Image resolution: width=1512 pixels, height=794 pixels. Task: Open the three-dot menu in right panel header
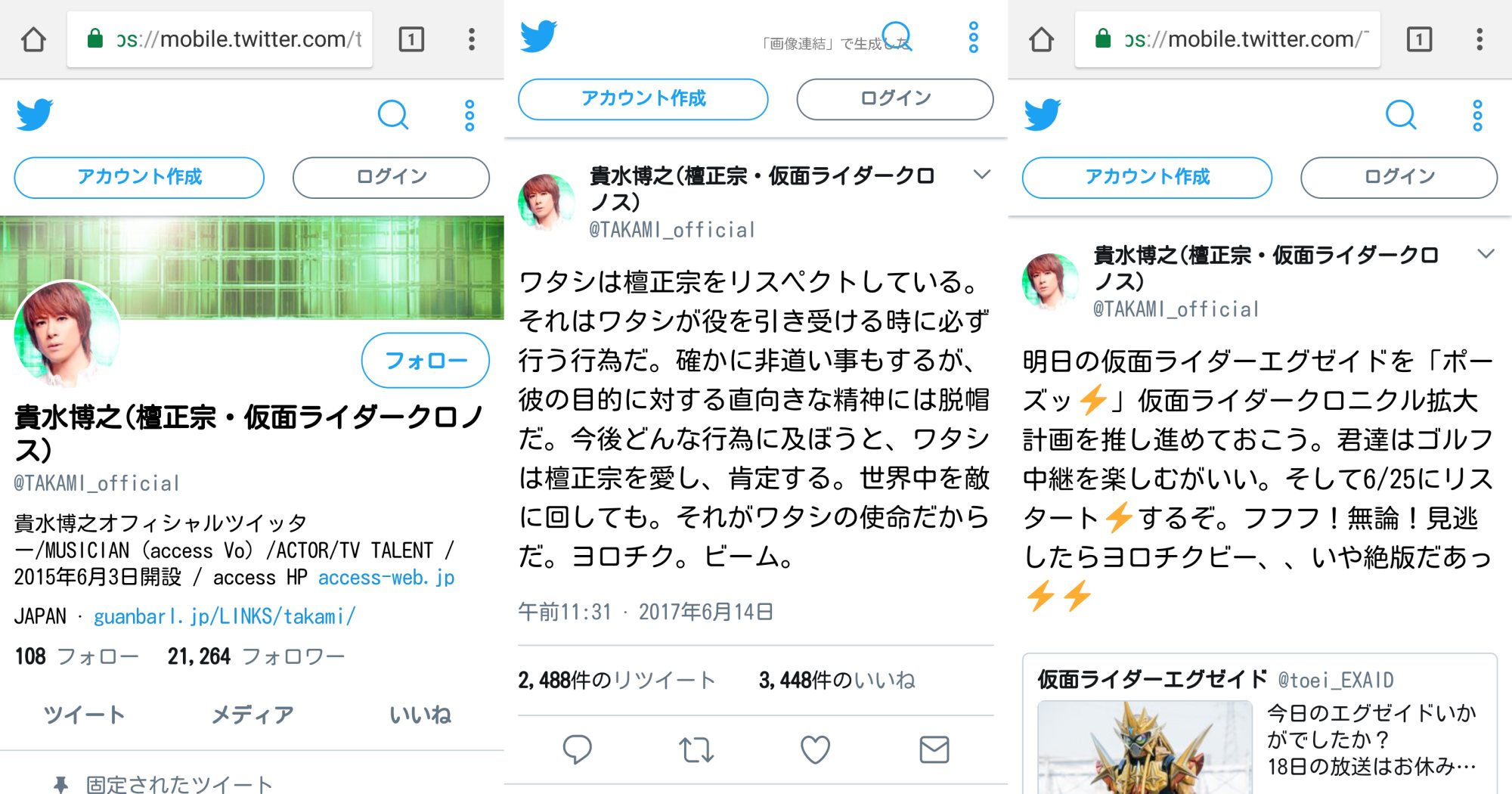(x=1477, y=115)
